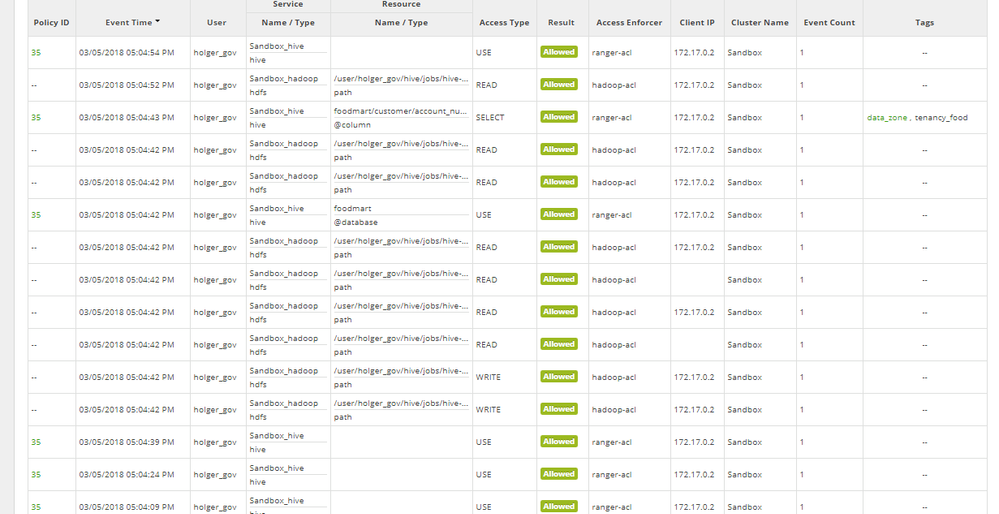This screenshot has width=999, height=514.
Task: Click client IP 172.17.0.2 in 05:04:39 PM row
Action: (694, 443)
